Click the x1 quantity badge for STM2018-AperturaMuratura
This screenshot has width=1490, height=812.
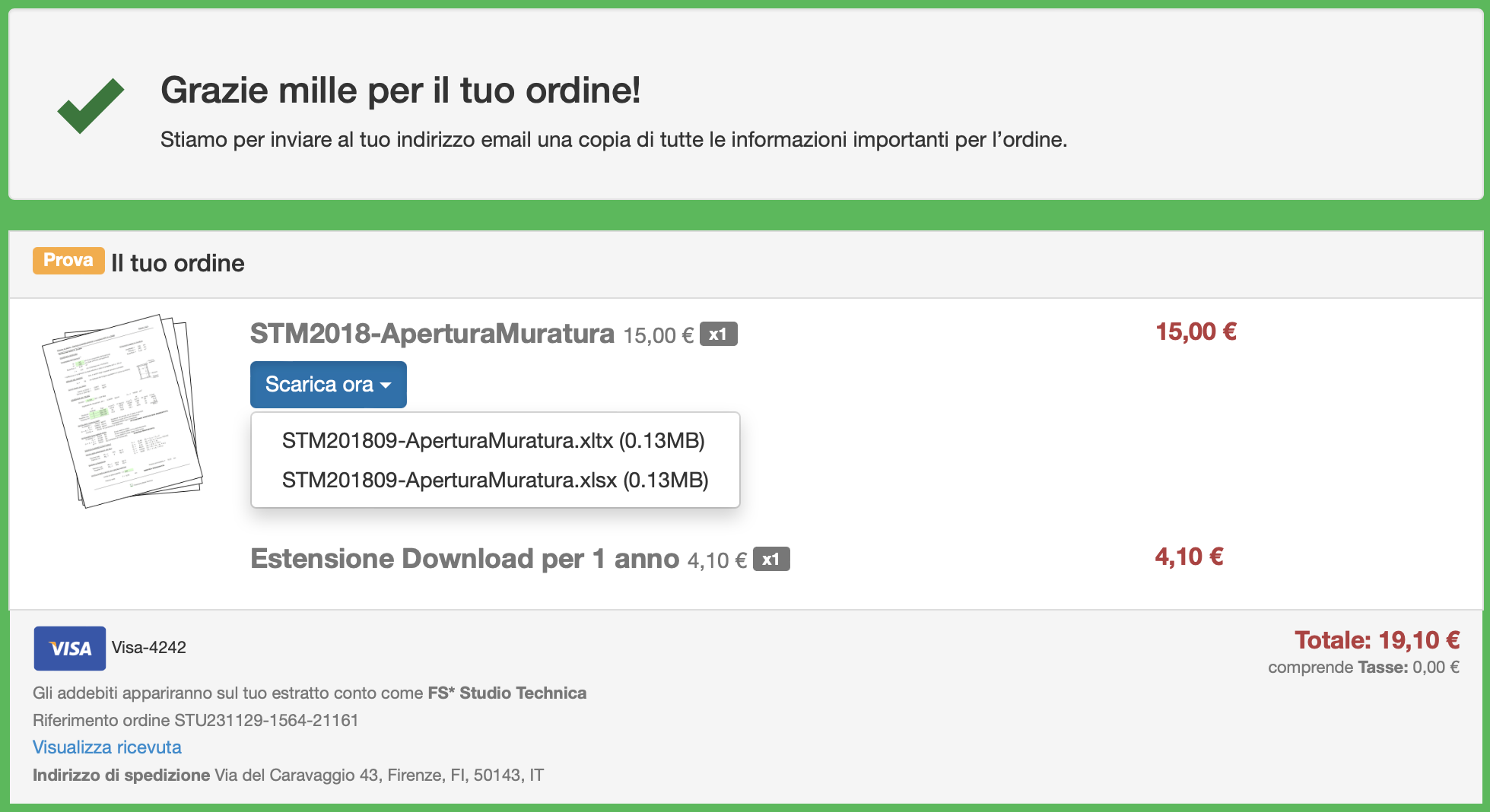718,335
